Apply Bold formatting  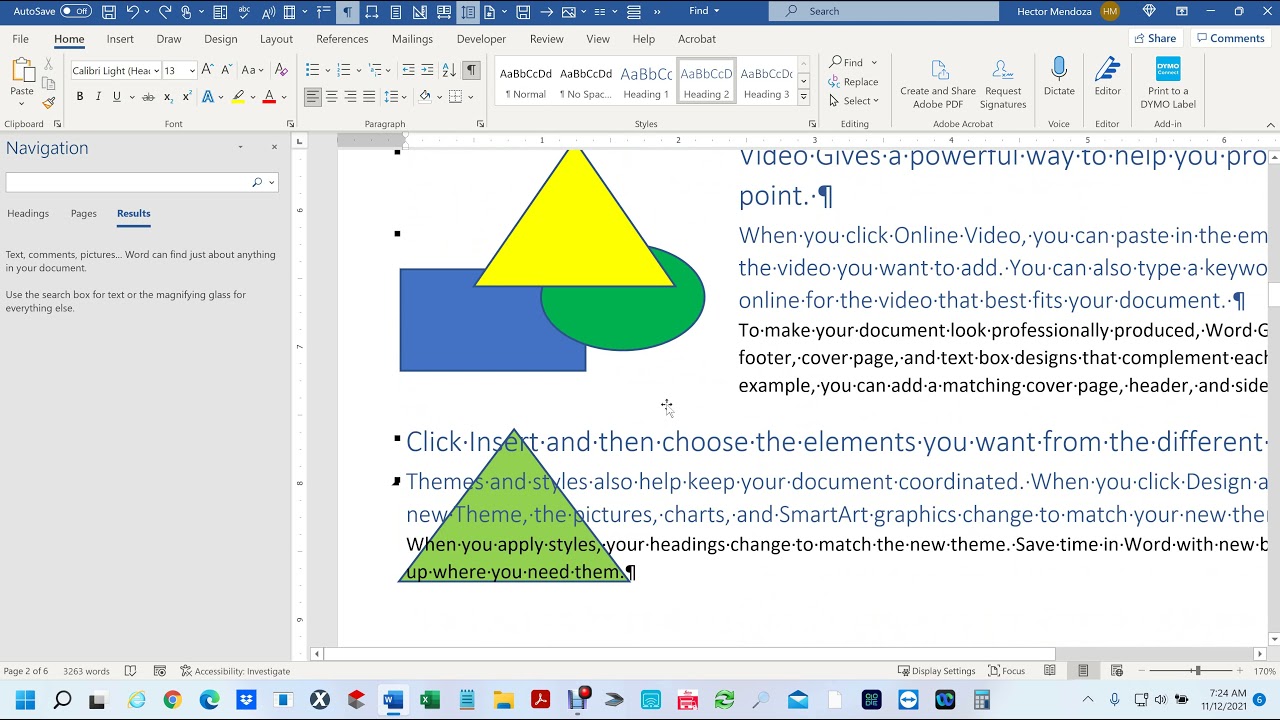click(80, 97)
